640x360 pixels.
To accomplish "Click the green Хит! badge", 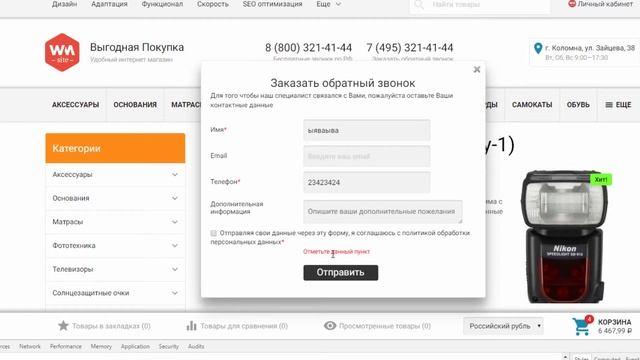I will coord(601,179).
